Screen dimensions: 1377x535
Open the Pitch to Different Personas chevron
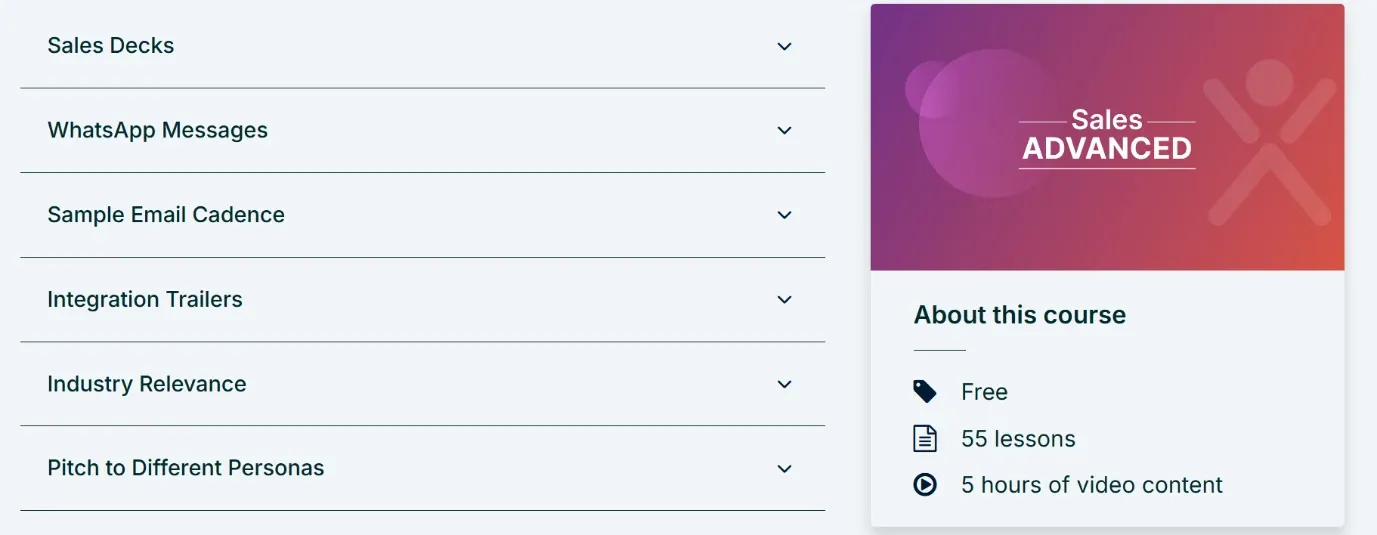pyautogui.click(x=785, y=468)
